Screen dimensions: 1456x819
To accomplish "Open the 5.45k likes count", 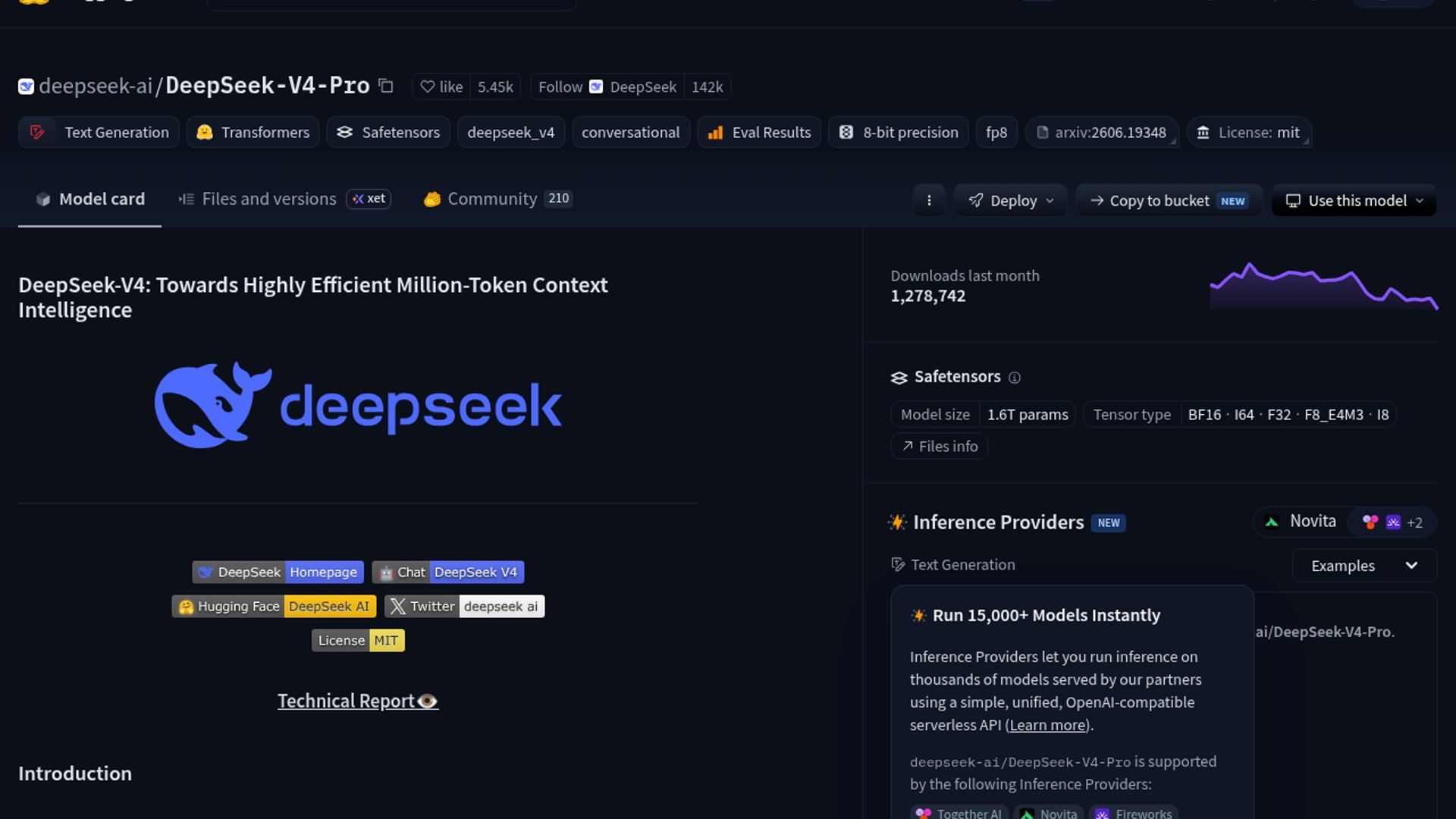I will coord(495,87).
